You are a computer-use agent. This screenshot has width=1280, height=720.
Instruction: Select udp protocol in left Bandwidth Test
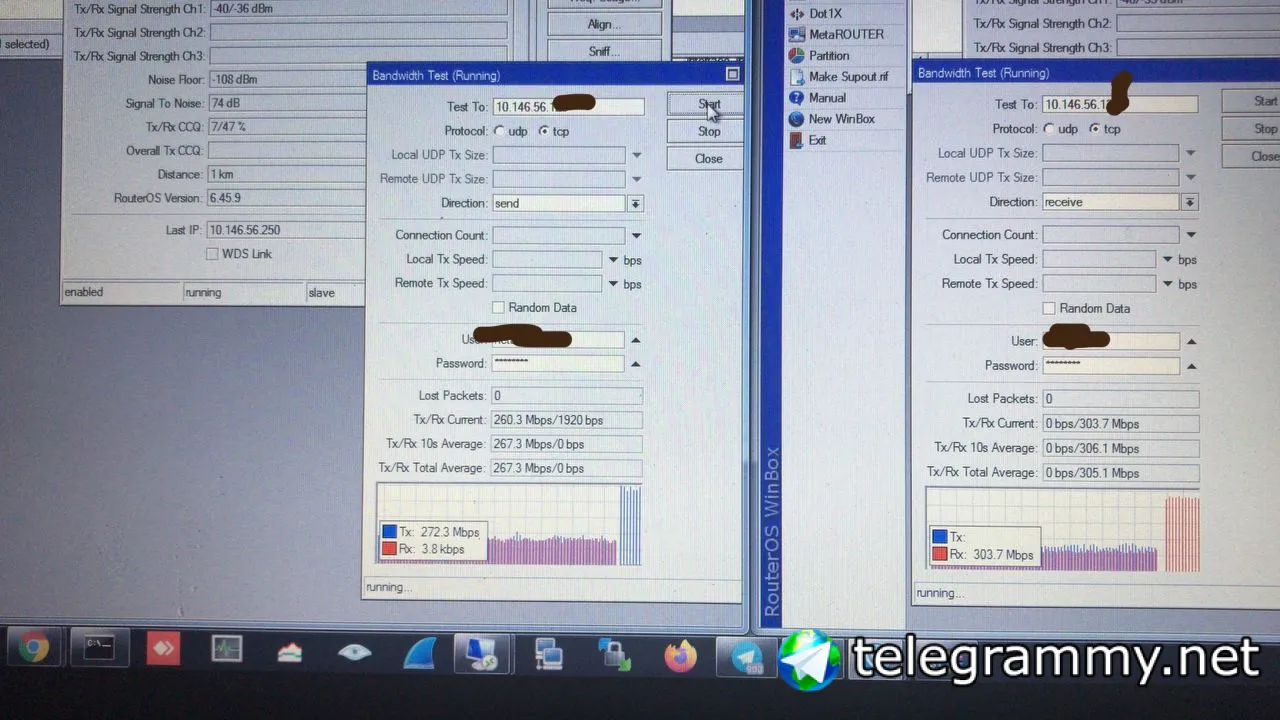click(x=499, y=131)
